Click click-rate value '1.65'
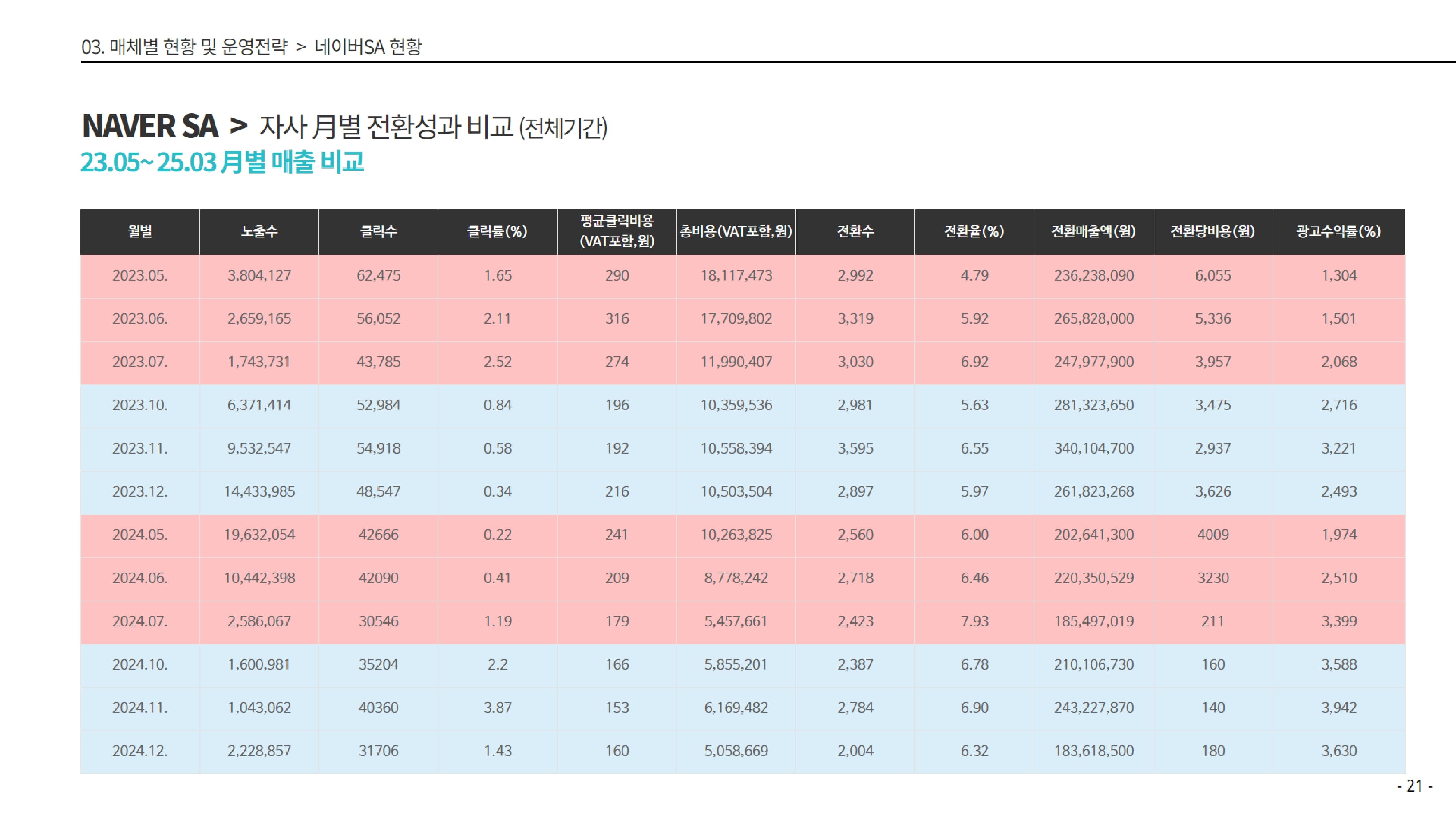Screen dimensions: 1456x819 pos(498,276)
